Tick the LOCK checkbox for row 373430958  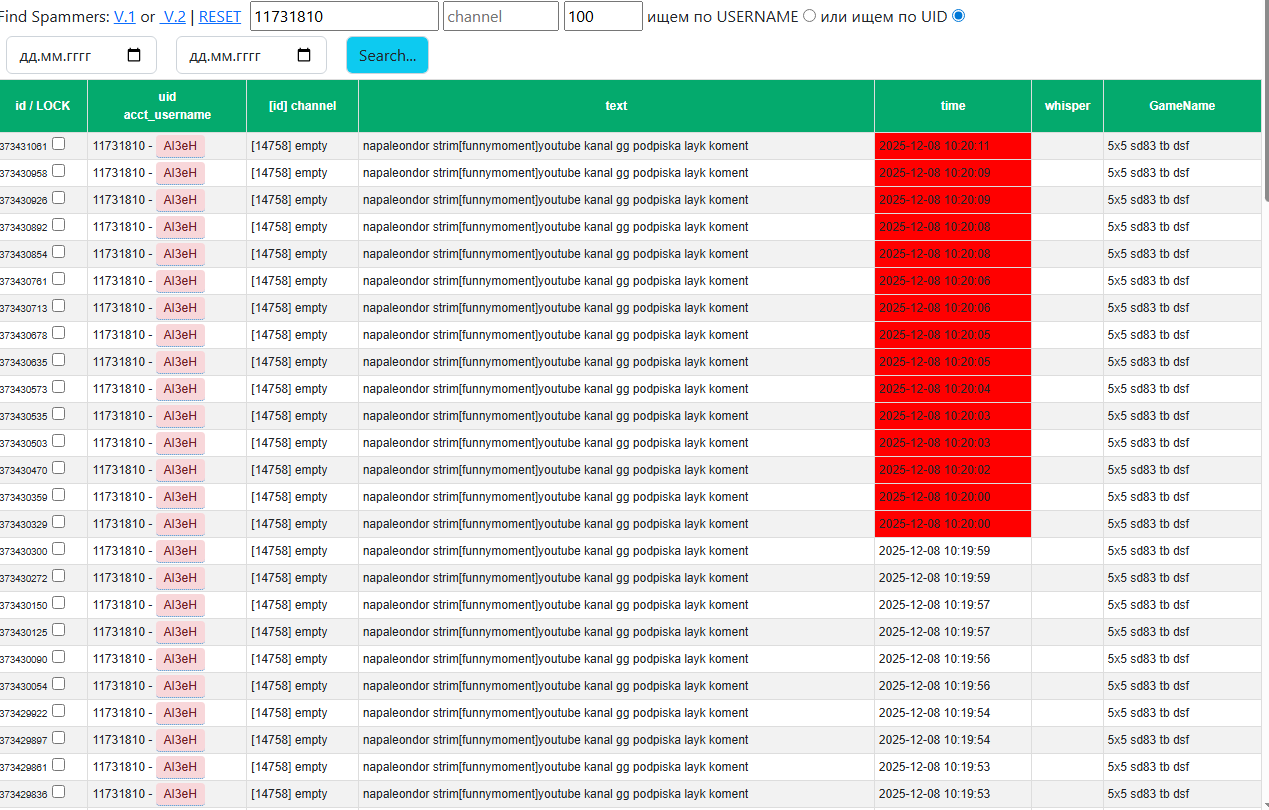click(58, 171)
